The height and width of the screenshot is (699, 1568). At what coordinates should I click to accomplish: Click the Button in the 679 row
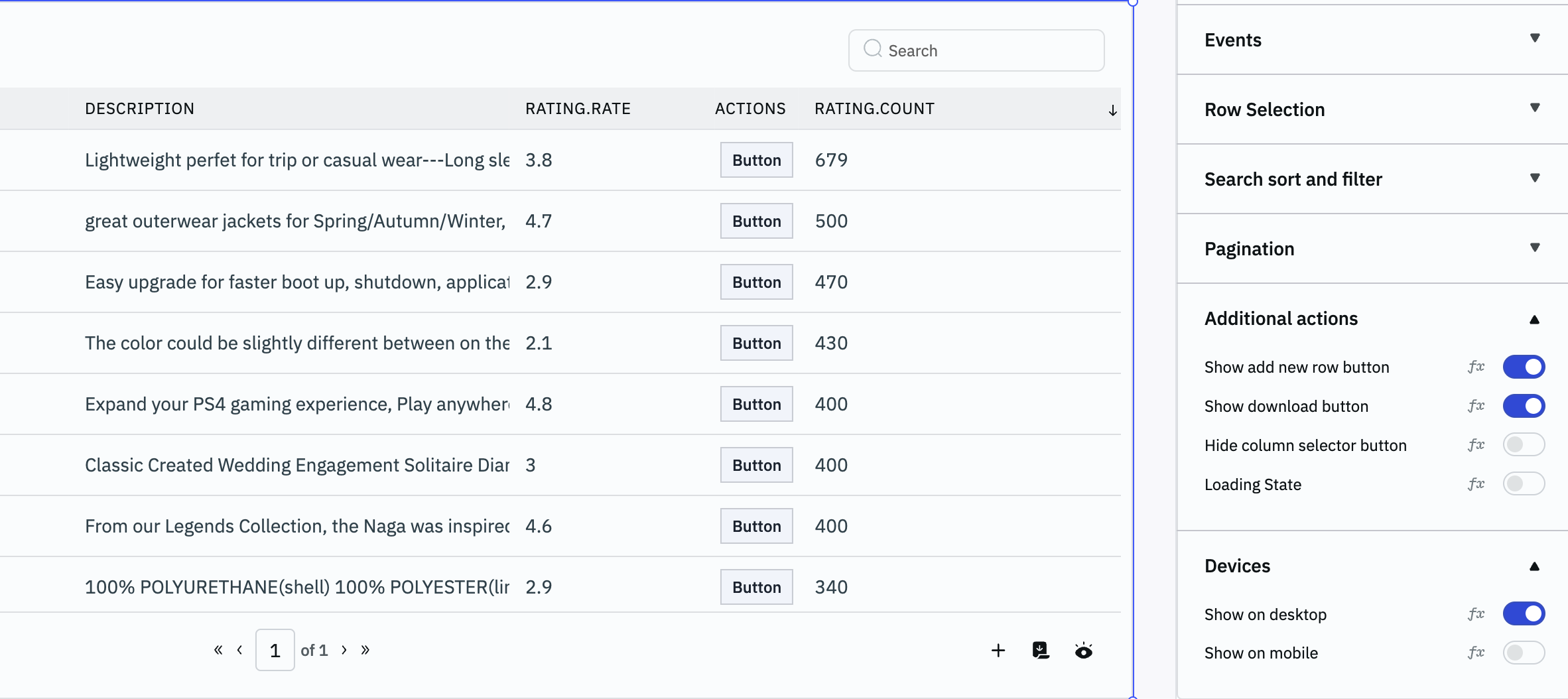pyautogui.click(x=756, y=160)
